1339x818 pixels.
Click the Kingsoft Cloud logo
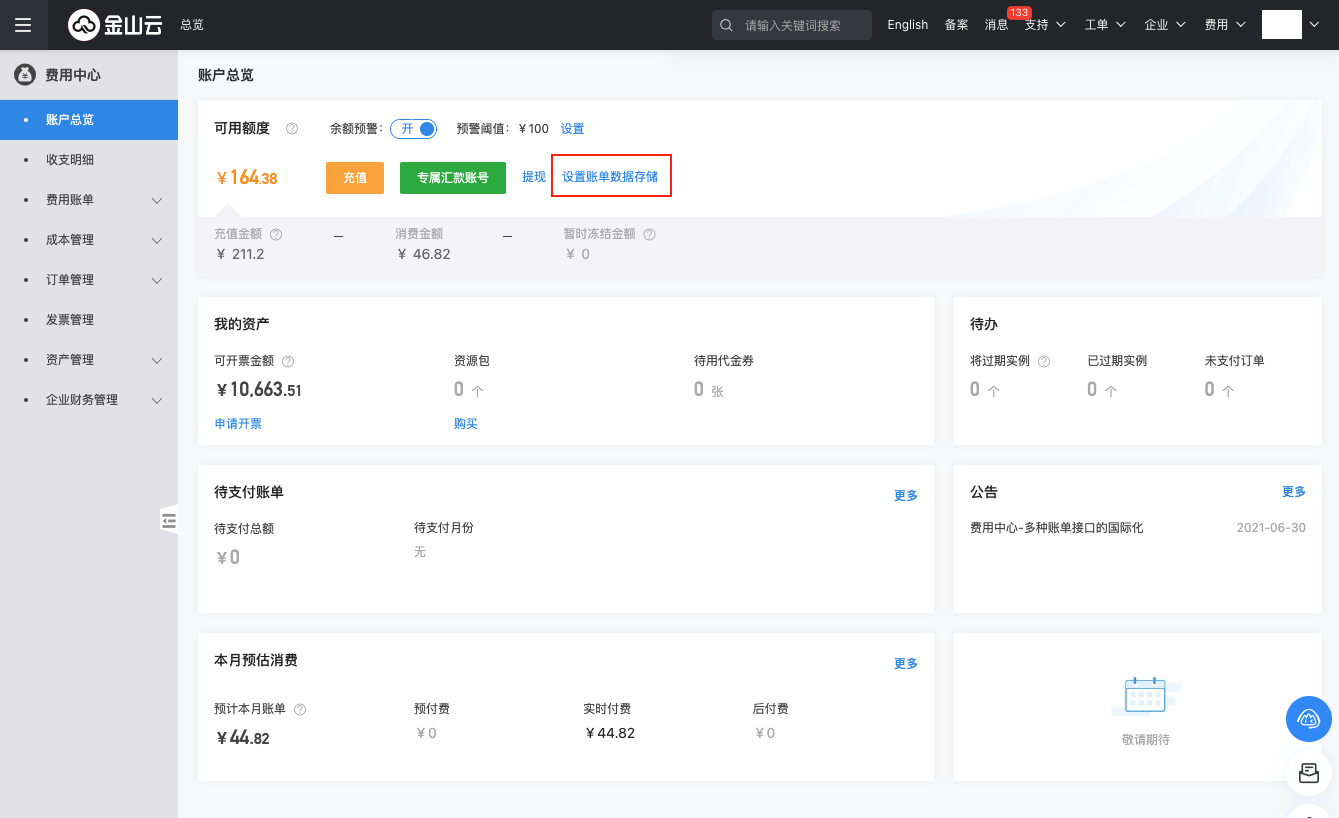[x=115, y=25]
